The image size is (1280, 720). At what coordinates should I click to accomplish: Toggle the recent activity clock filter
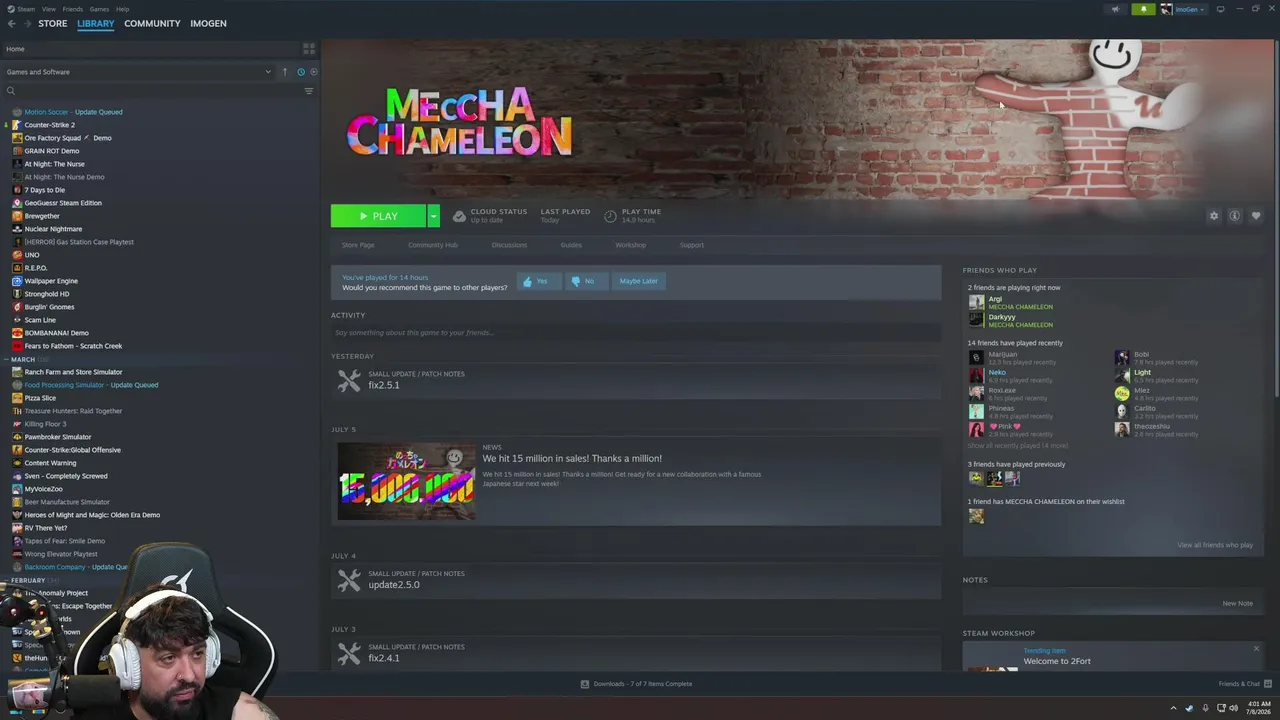point(300,72)
